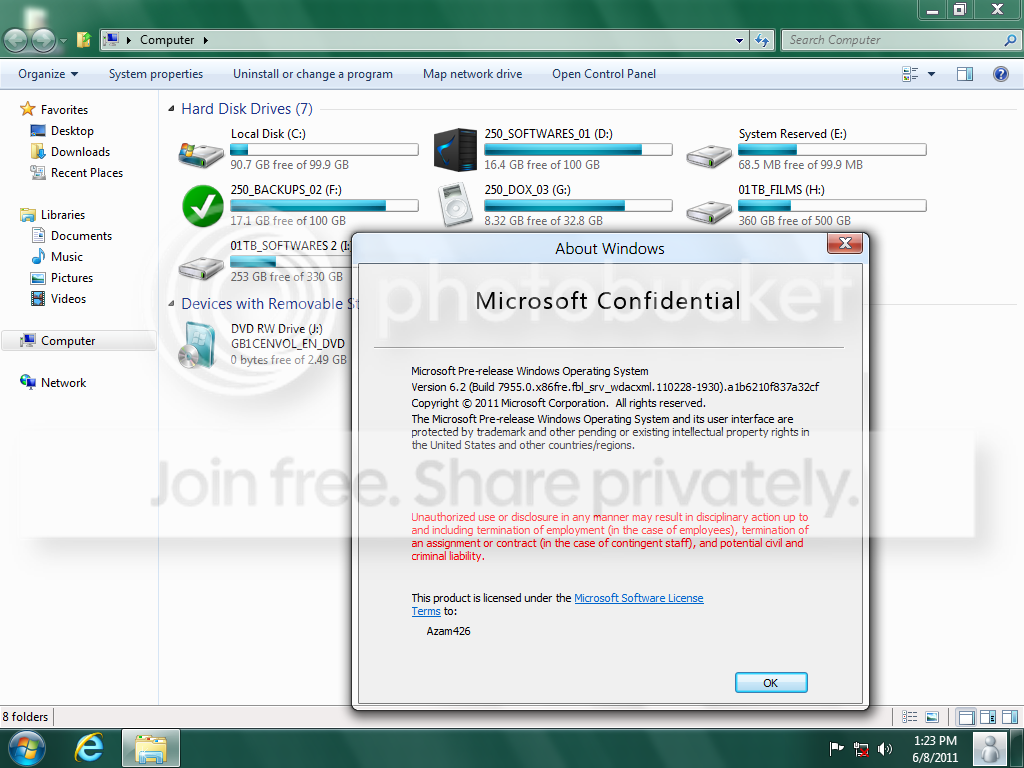
Task: Select the Local Disk (C:) drive icon
Action: (x=201, y=155)
